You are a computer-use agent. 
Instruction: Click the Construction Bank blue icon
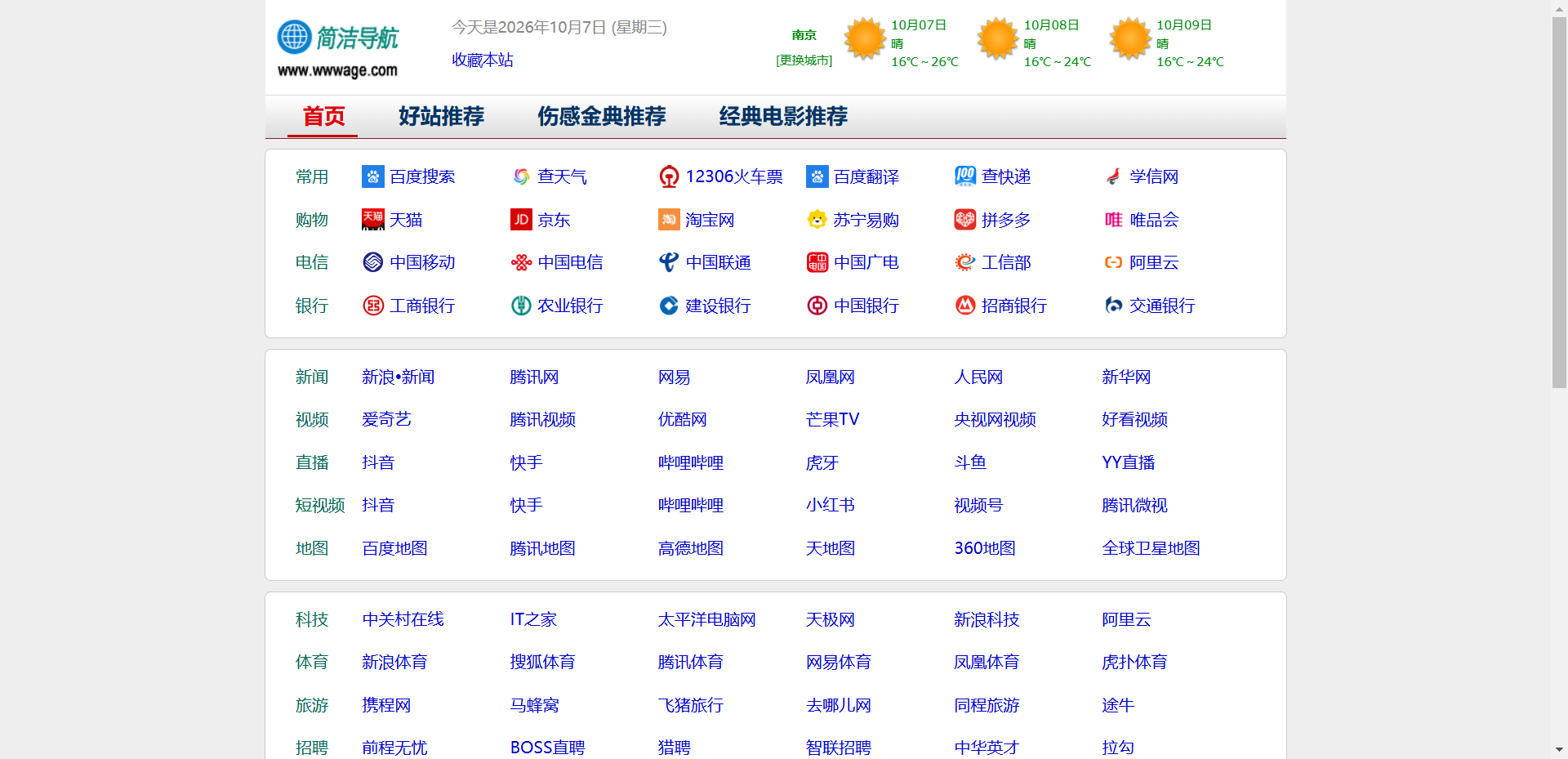click(669, 306)
